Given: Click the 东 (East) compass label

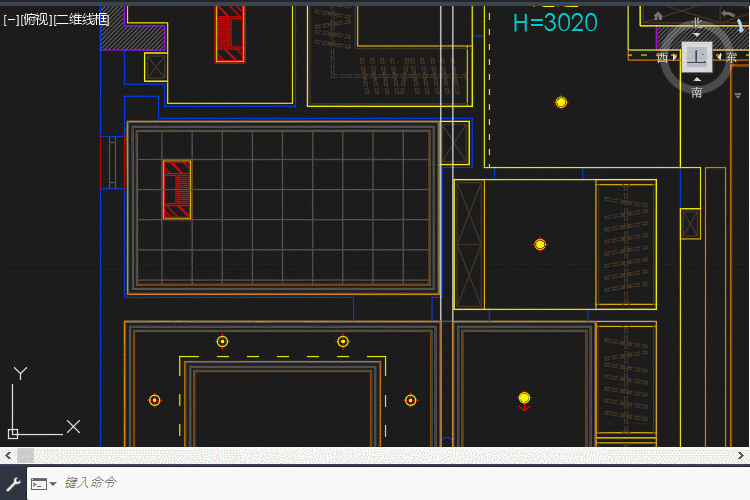Looking at the screenshot, I should [x=731, y=57].
